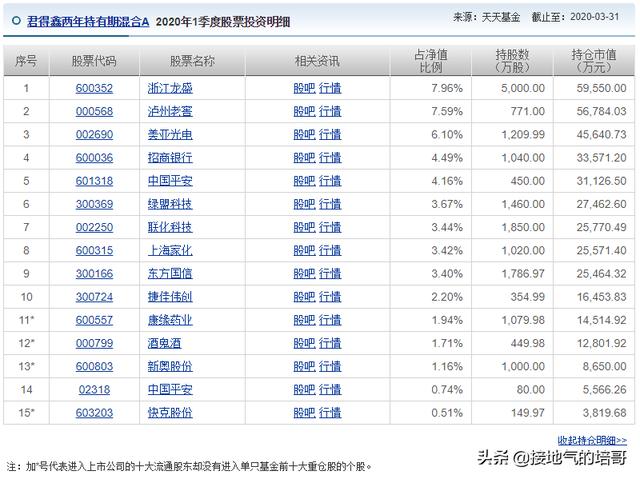640x479 pixels.
Task: Open stock name 捷佳伟创
Action: pos(170,297)
